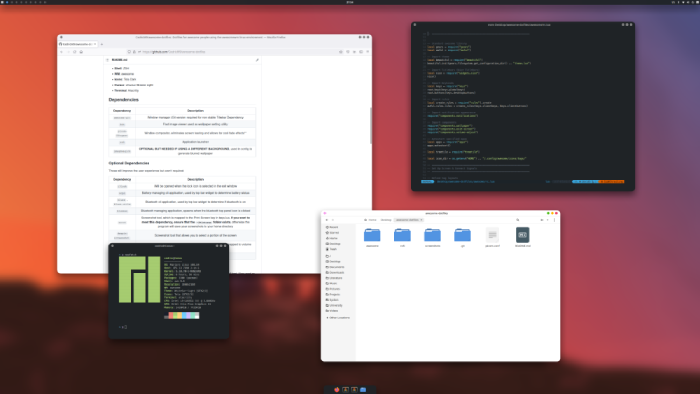Open Videos bookmark in the file manager sidebar
This screenshot has width=700, height=394.
[333, 311]
